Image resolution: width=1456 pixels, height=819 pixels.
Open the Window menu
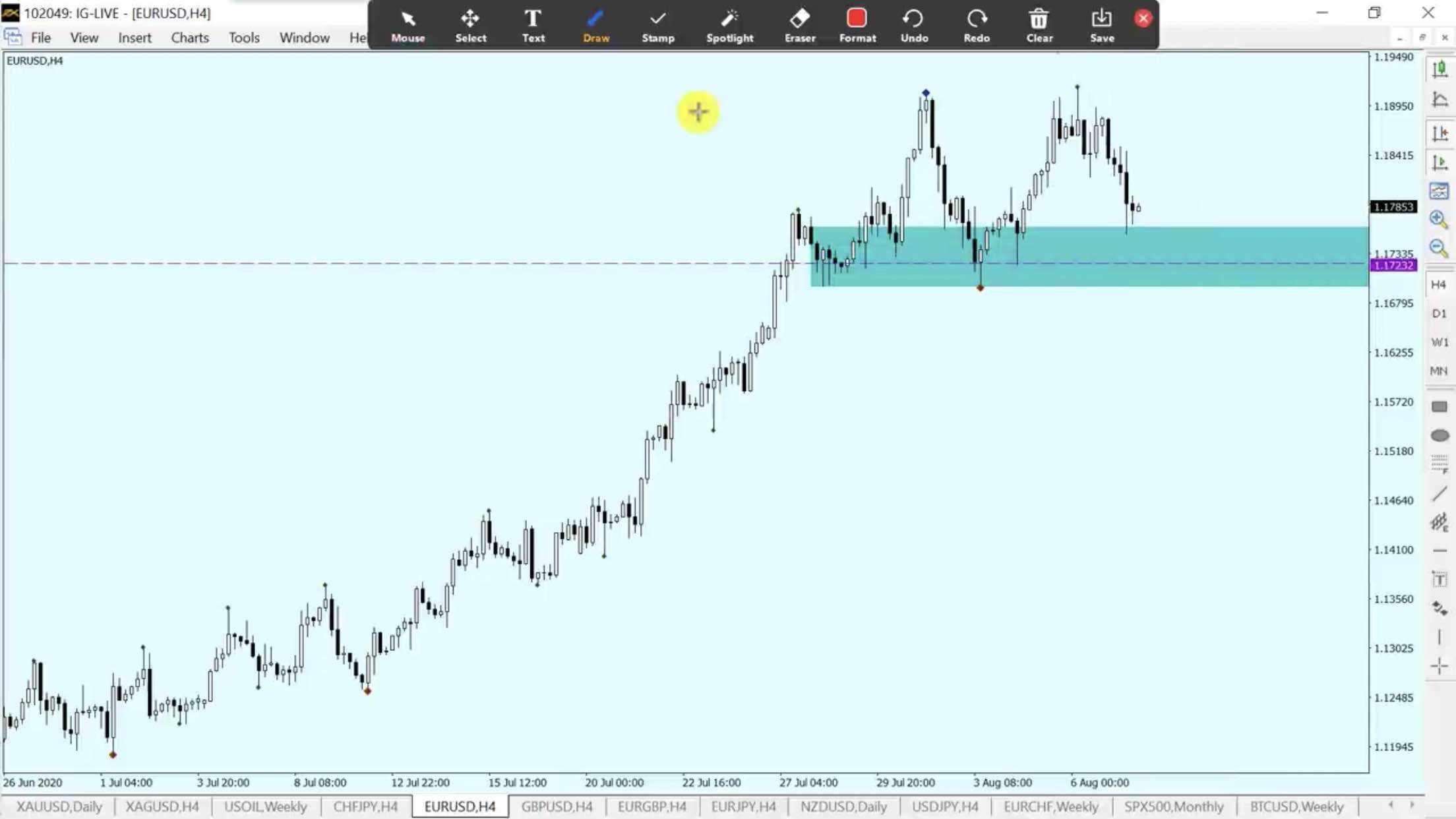pos(304,38)
